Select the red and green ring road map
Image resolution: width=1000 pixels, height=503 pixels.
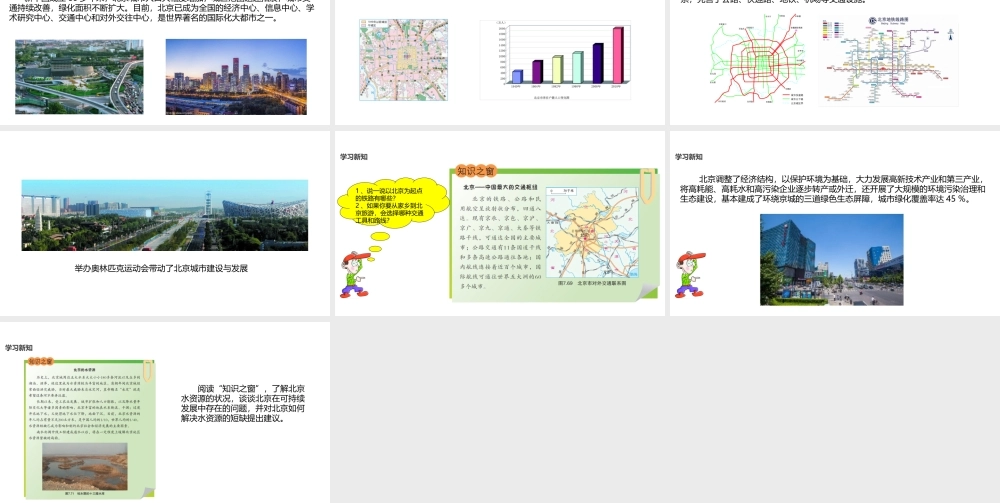point(759,60)
